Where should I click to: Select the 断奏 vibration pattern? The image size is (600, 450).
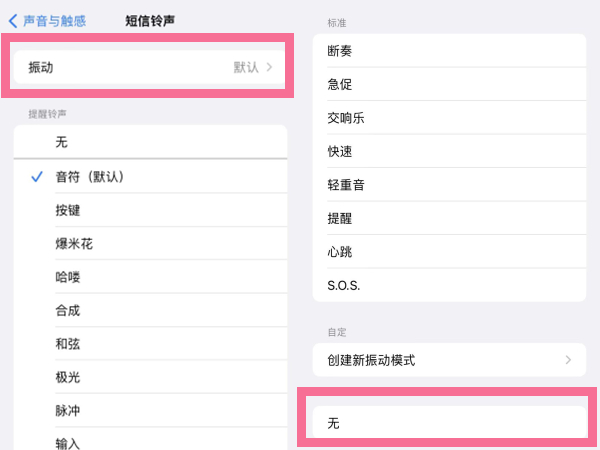(x=448, y=51)
